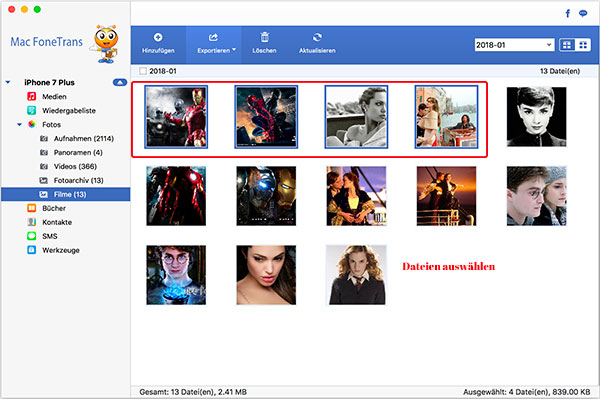Click the Medien music note icon

pyautogui.click(x=32, y=96)
